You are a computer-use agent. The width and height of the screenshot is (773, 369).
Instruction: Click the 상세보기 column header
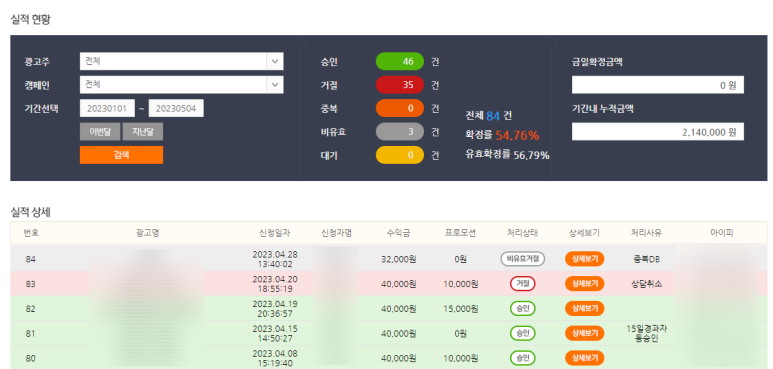click(584, 233)
